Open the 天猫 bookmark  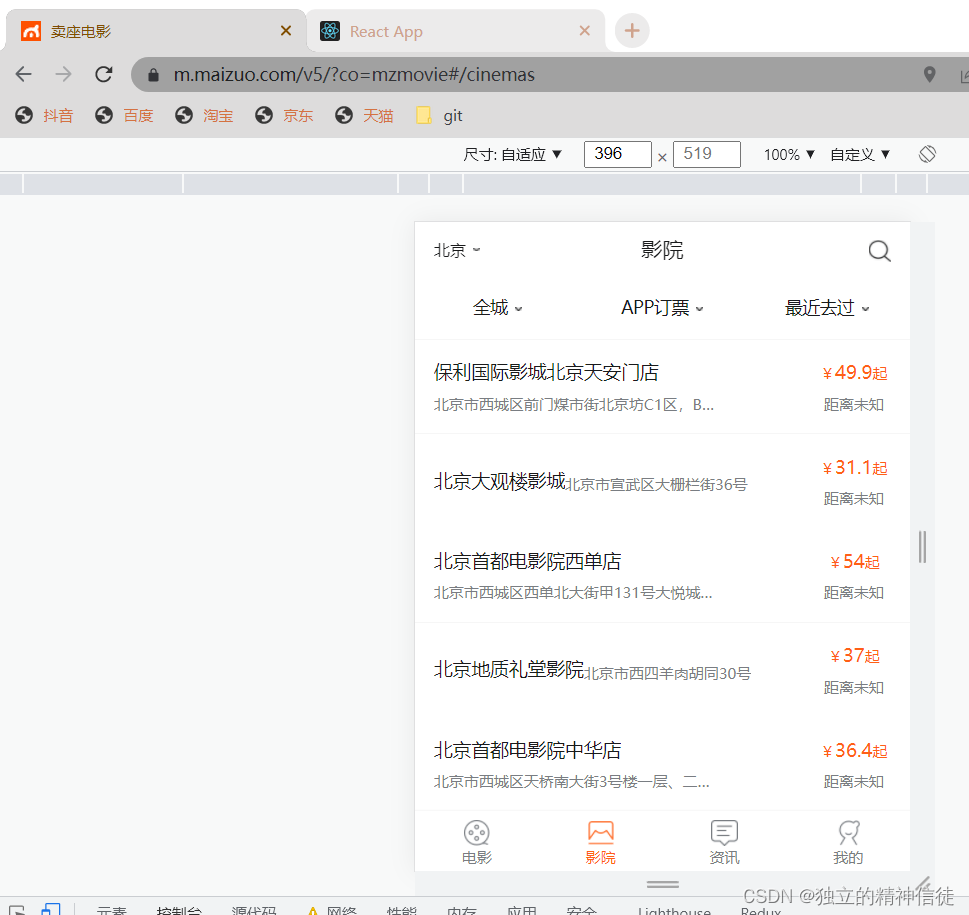click(x=364, y=116)
